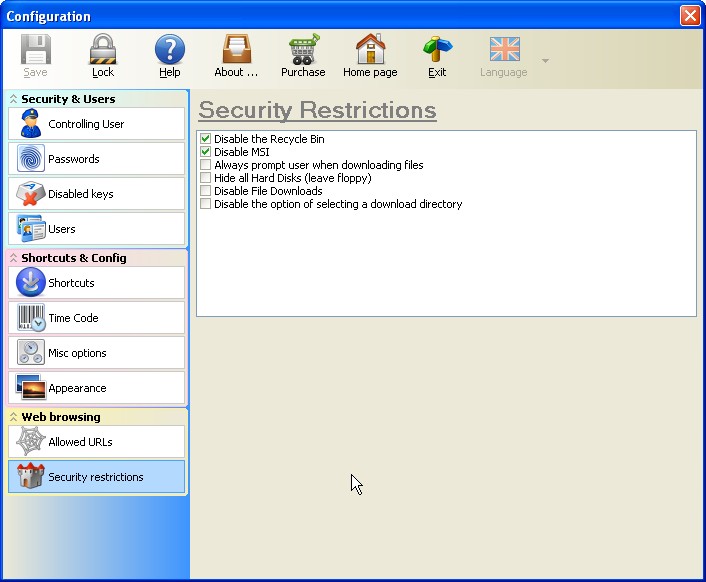The image size is (706, 582).
Task: Select the Appearance label in sidebar
Action: pyautogui.click(x=77, y=388)
